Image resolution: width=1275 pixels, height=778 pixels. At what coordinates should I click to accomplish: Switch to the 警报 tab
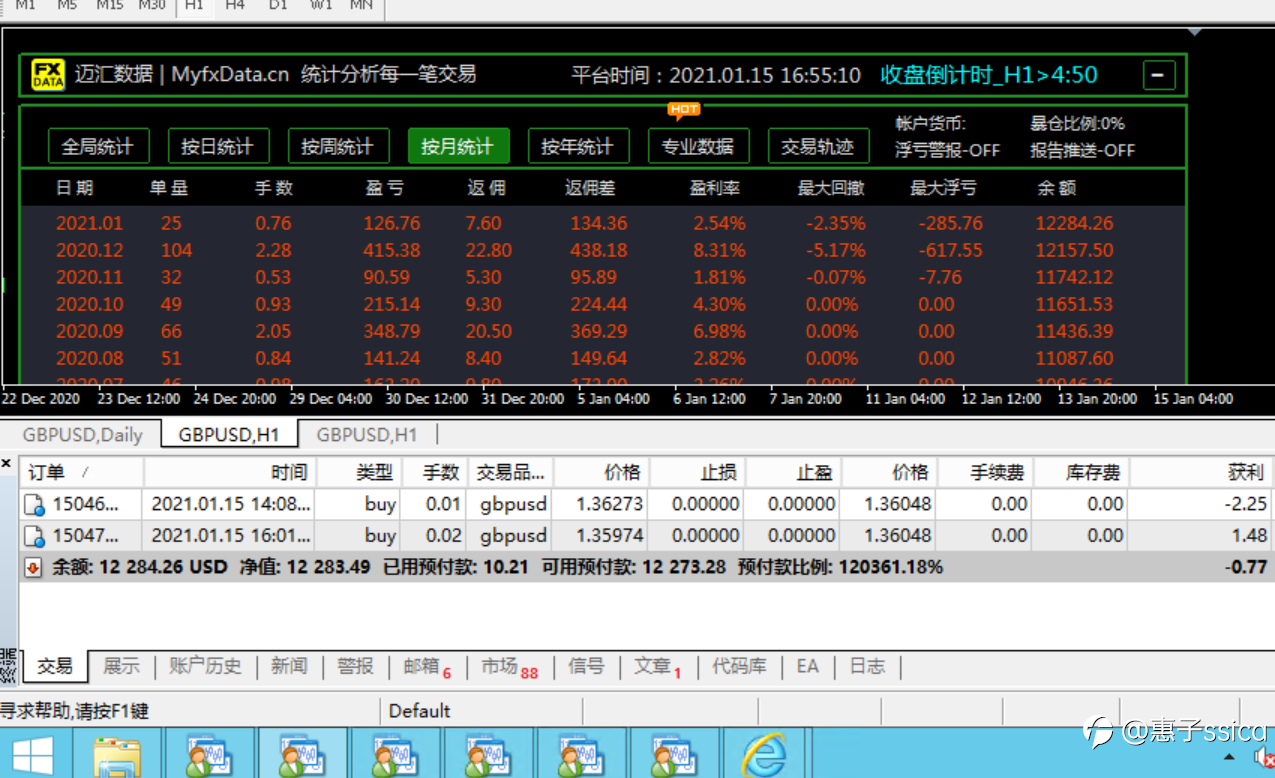(x=355, y=666)
